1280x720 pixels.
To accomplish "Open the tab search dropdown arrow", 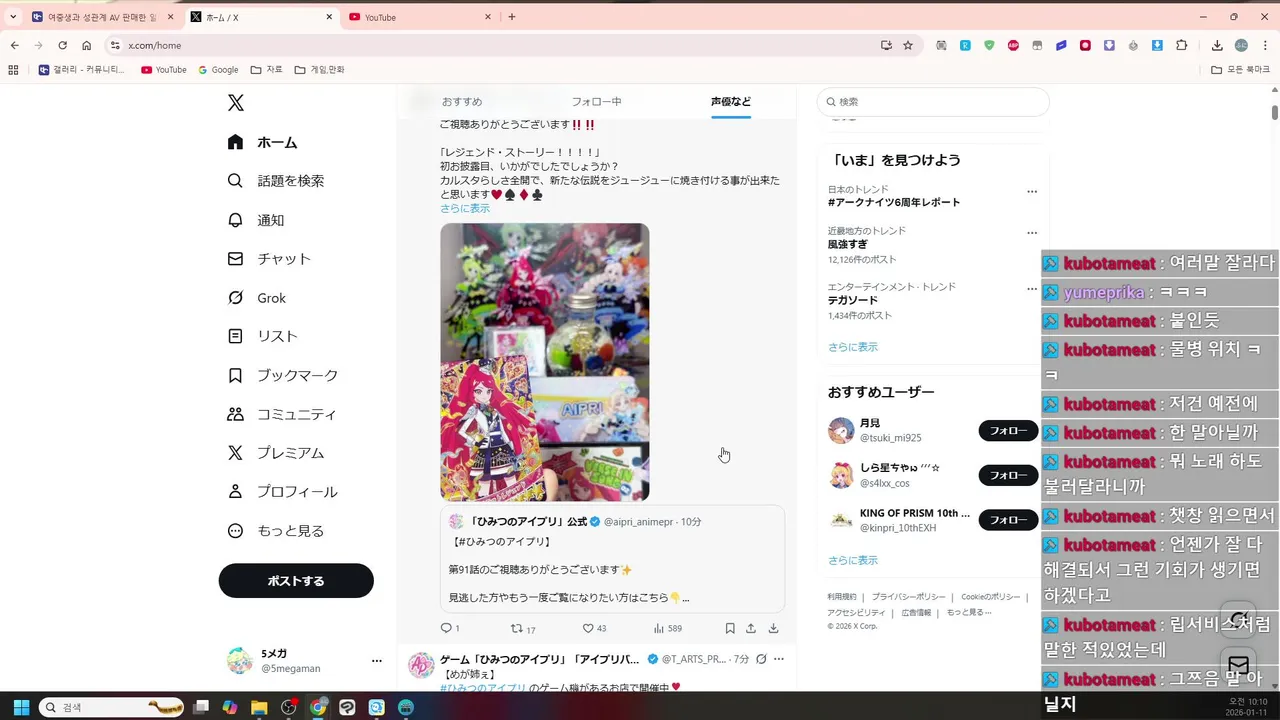I will point(13,17).
